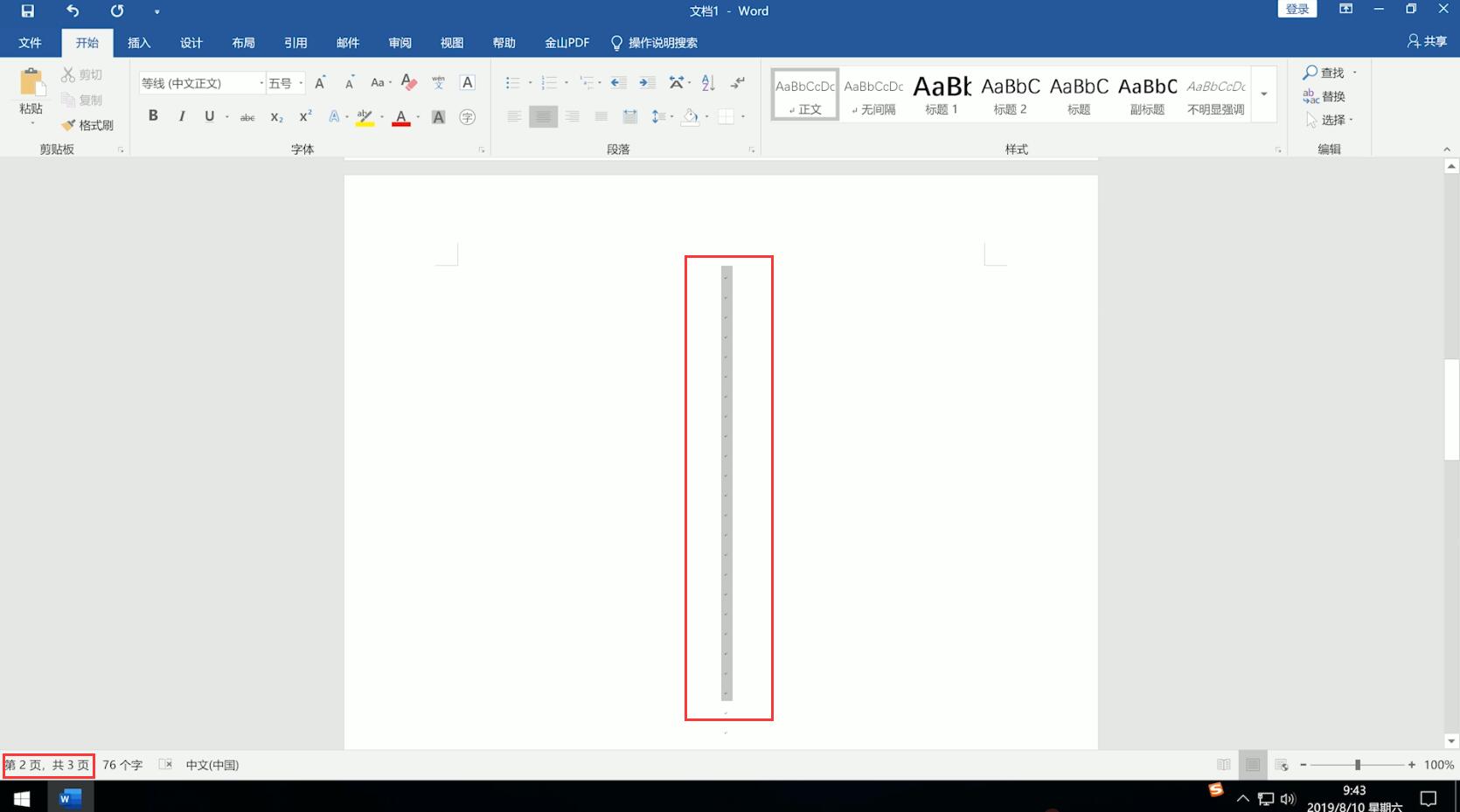Clear all formatting with the eraser icon
Screen dimensions: 1460x812
[408, 82]
